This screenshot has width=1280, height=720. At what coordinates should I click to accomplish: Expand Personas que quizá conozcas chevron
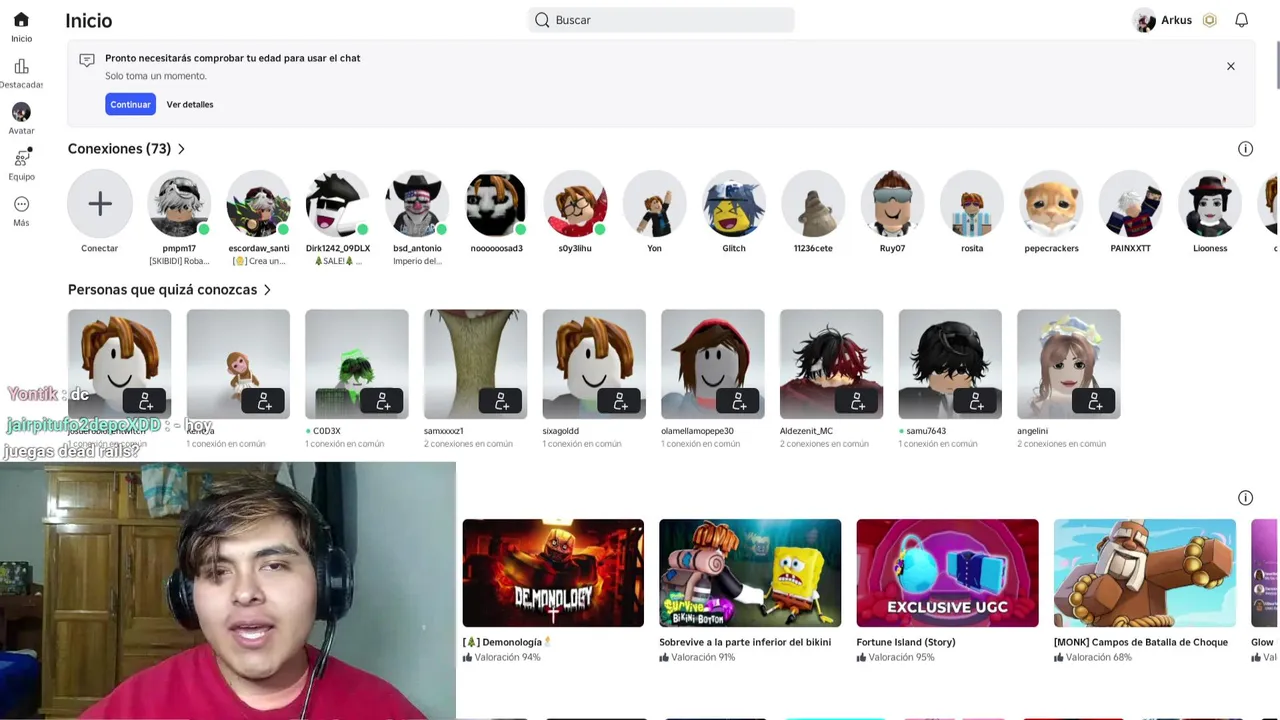[267, 290]
